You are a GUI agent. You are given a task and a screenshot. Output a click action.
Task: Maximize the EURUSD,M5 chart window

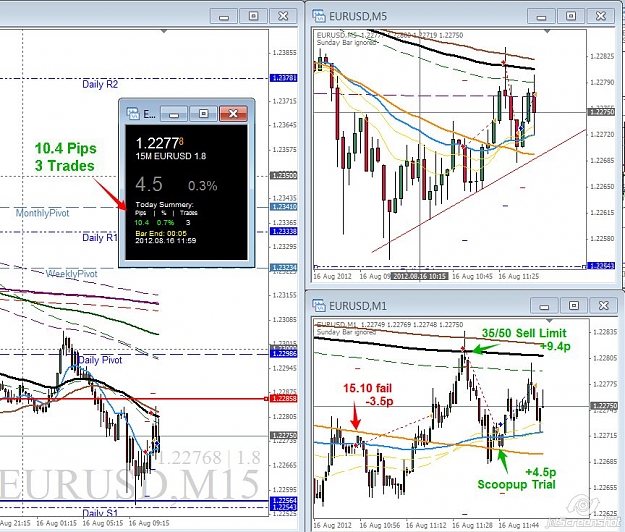pyautogui.click(x=571, y=16)
